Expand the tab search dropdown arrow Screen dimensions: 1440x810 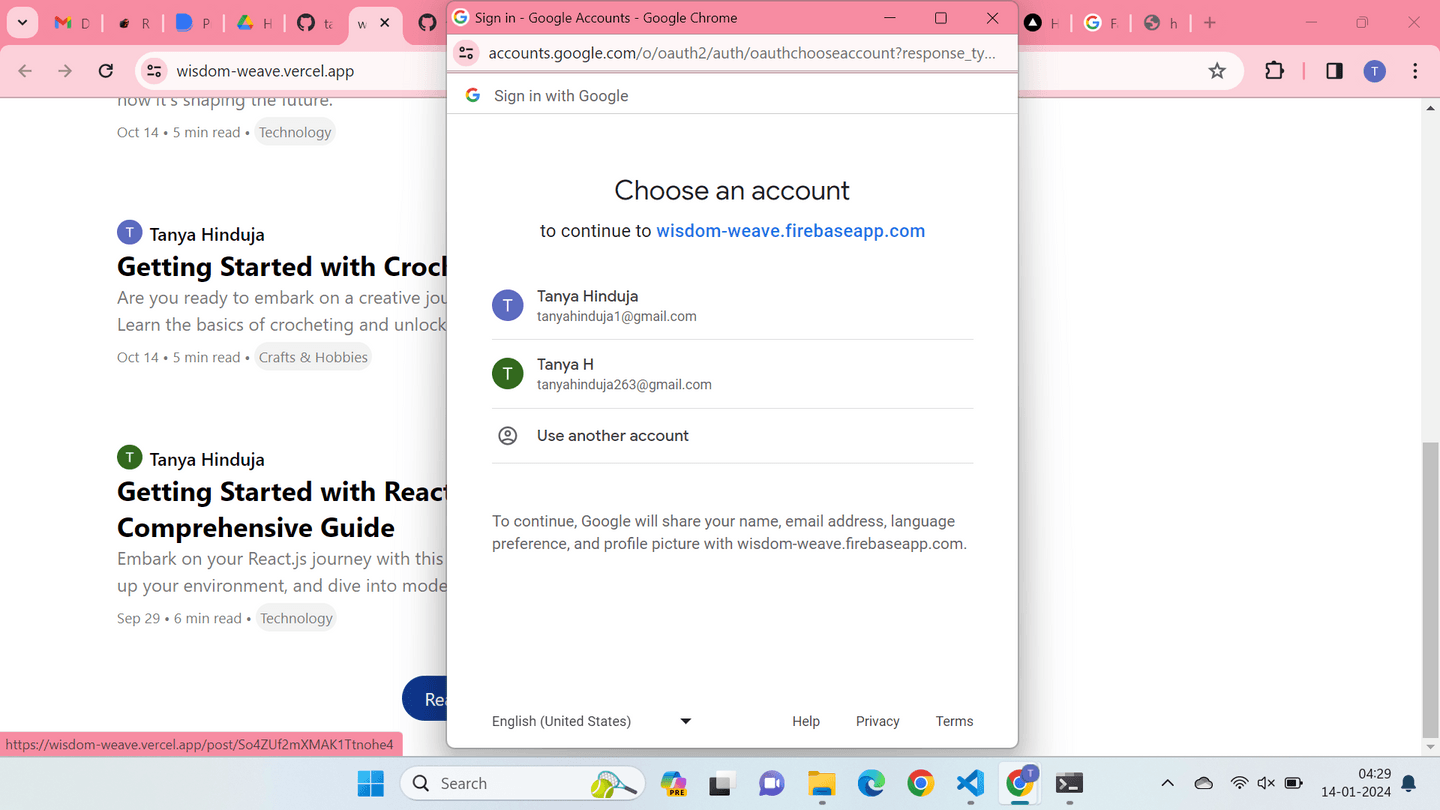coord(22,22)
